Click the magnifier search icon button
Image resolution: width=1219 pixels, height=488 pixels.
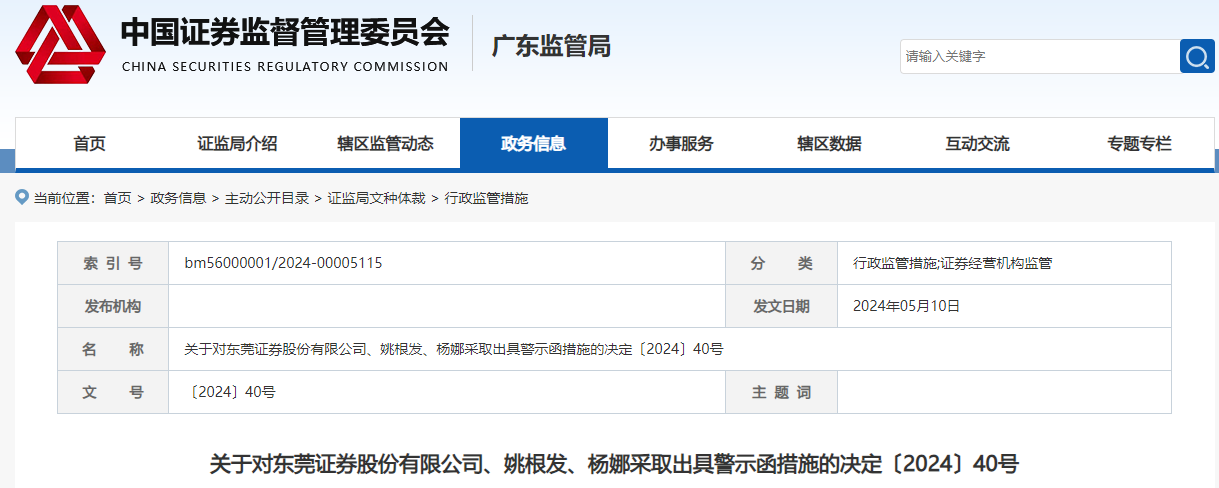tap(1197, 57)
